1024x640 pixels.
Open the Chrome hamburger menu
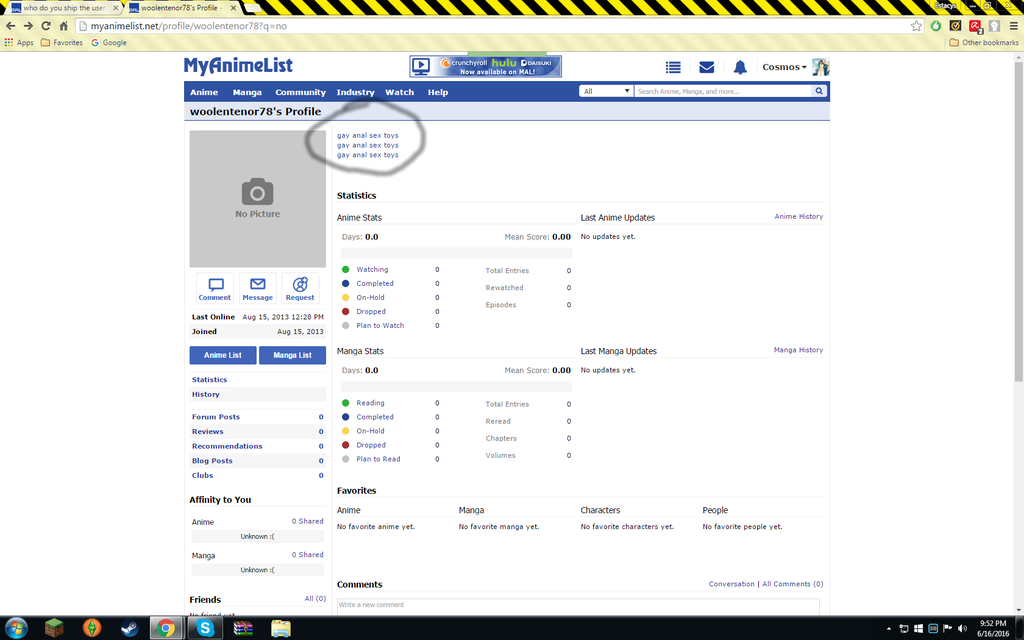coord(1013,26)
